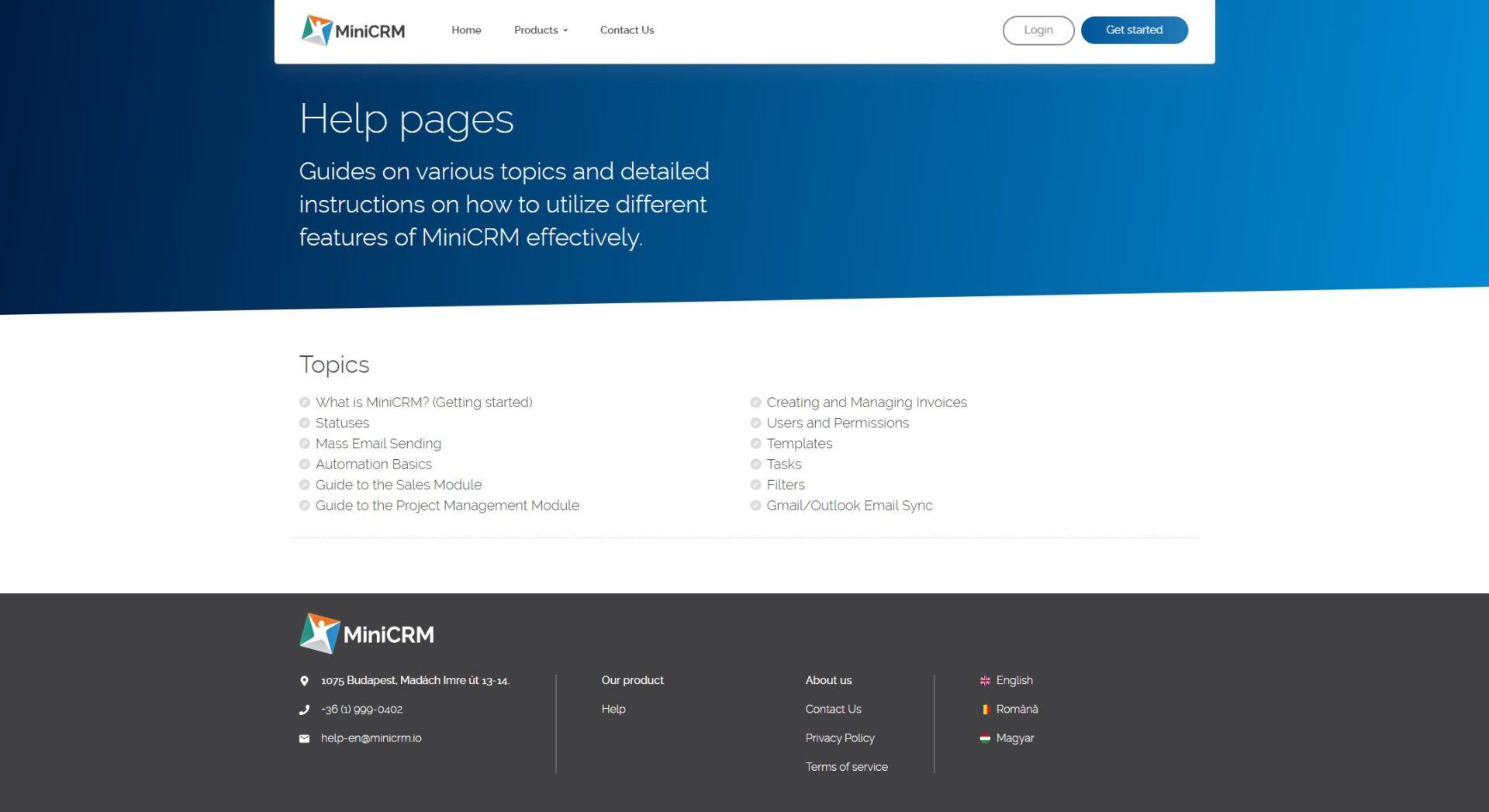Screen dimensions: 1489x812
Task: Click the Budapest, Madách Imre út address
Action: point(415,681)
